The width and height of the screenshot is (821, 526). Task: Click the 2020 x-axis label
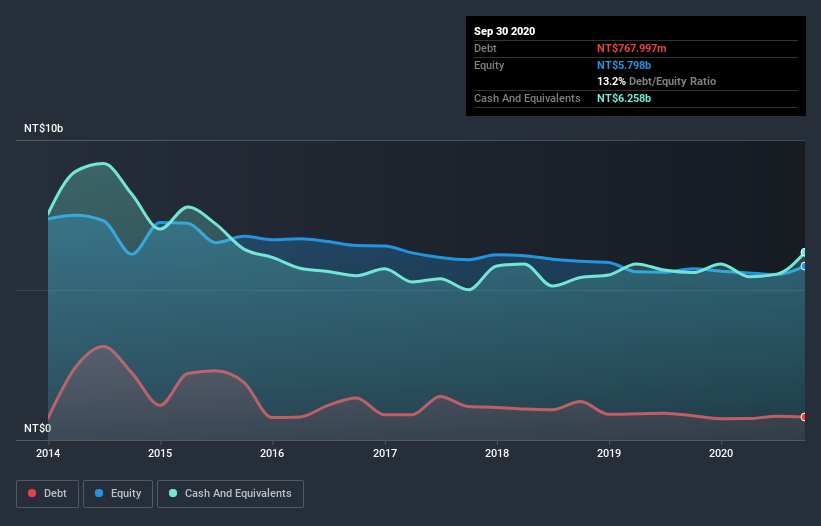pyautogui.click(x=721, y=453)
